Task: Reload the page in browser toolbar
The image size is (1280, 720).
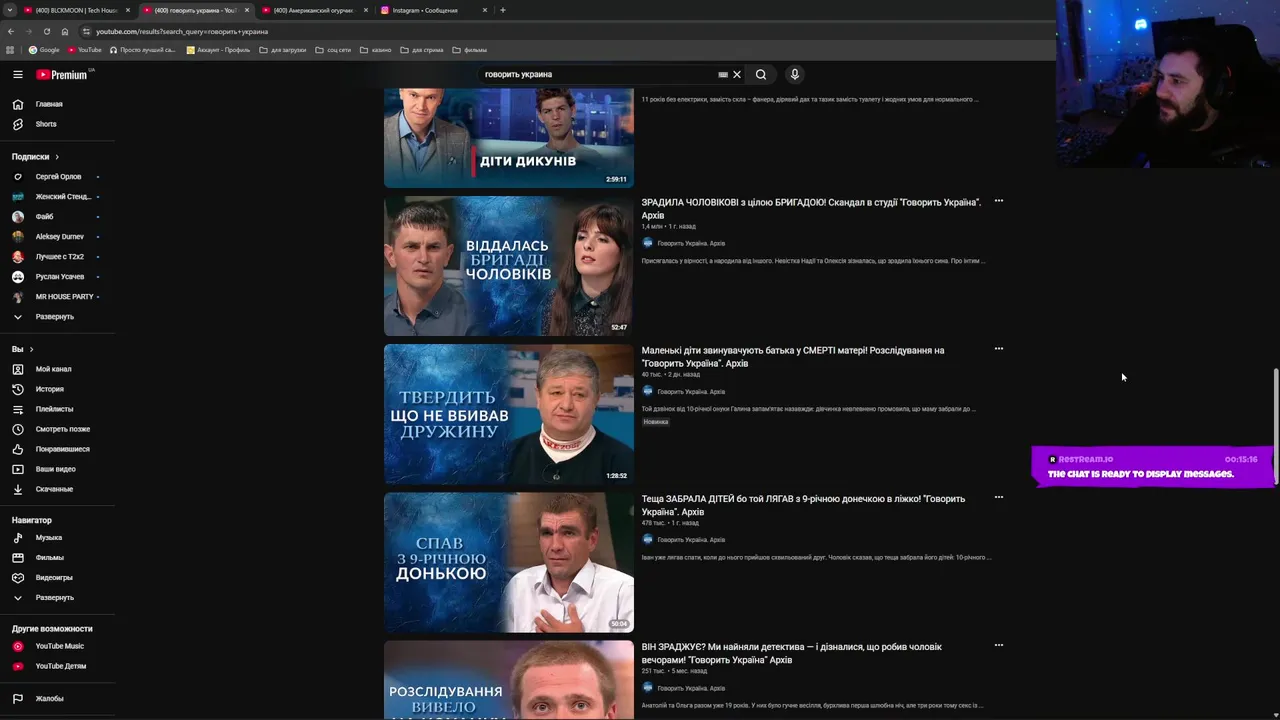Action: (x=46, y=31)
